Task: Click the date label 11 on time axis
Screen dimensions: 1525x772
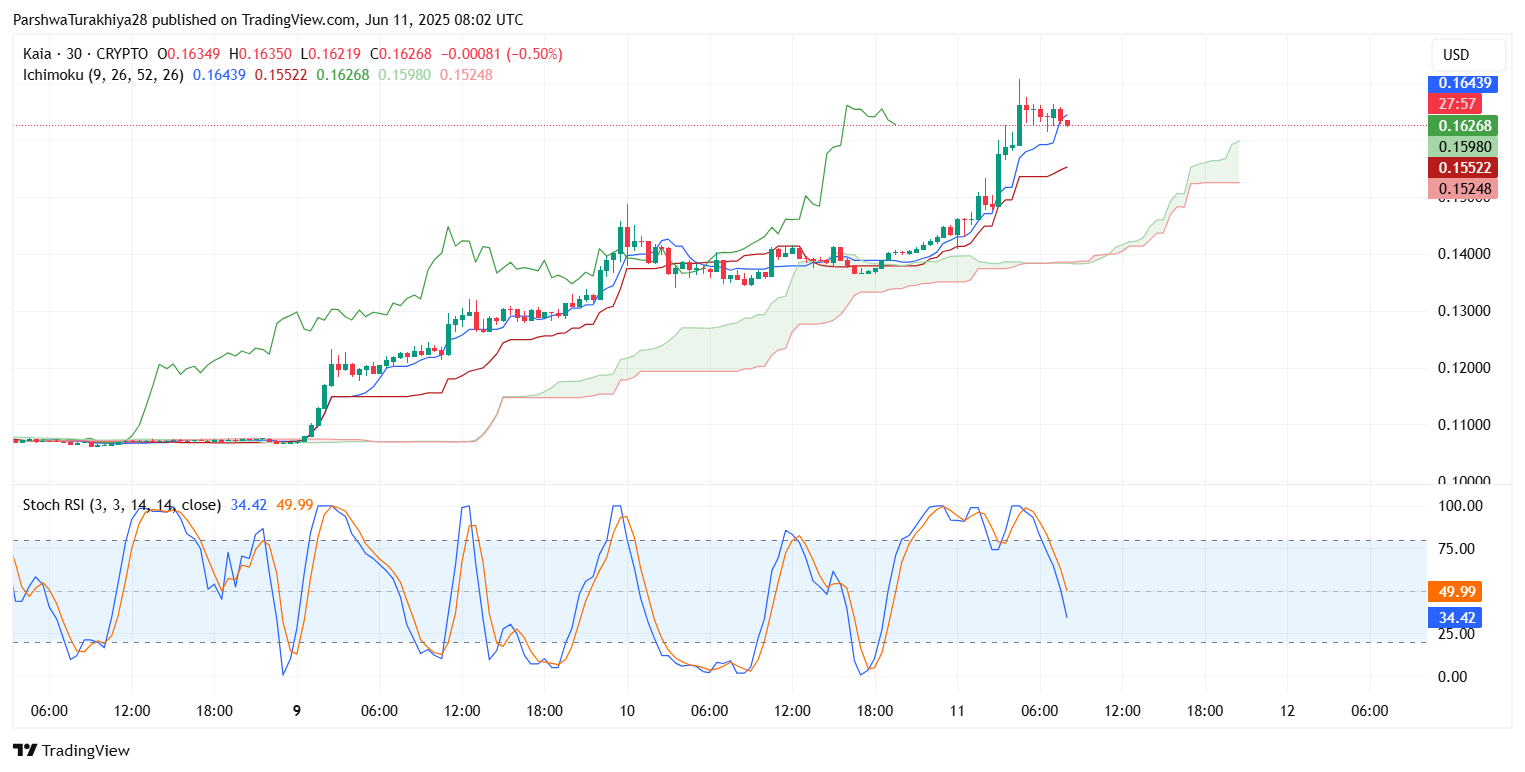Action: [957, 711]
